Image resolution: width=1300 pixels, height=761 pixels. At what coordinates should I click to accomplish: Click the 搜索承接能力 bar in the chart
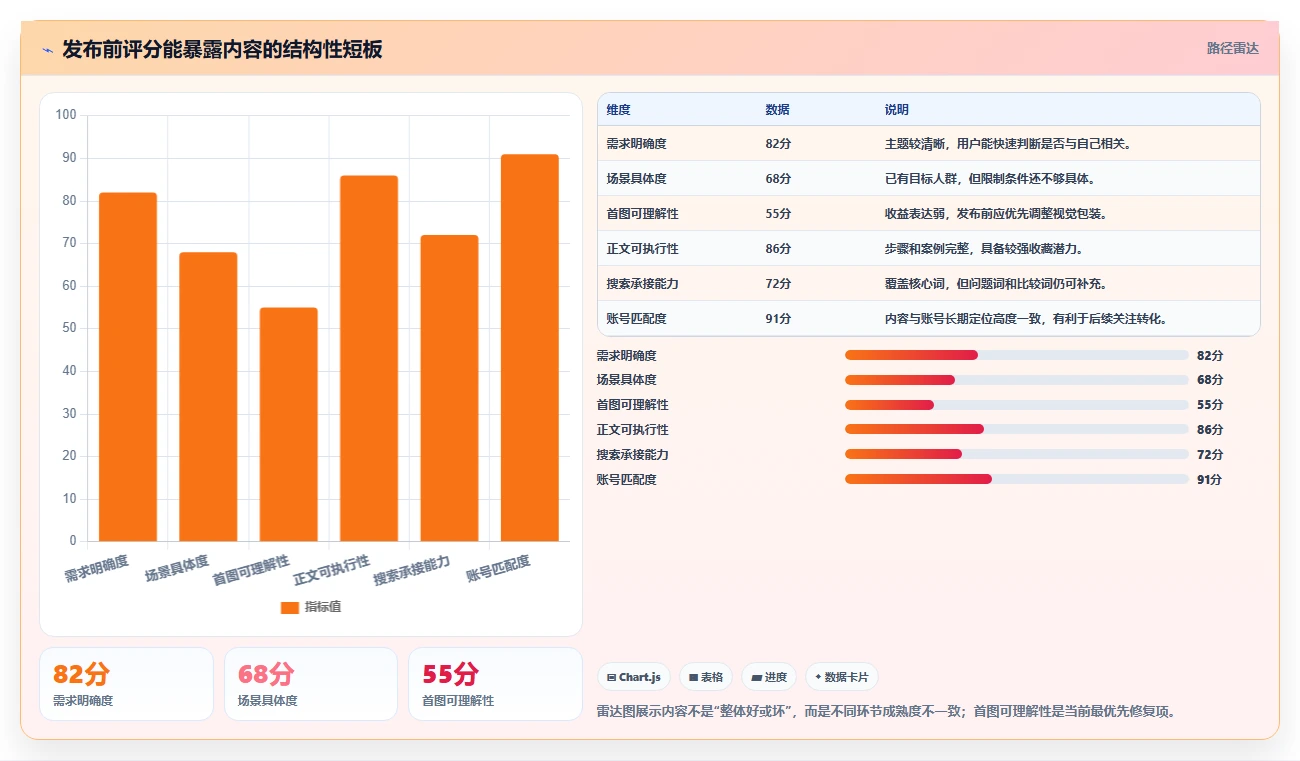click(x=449, y=388)
